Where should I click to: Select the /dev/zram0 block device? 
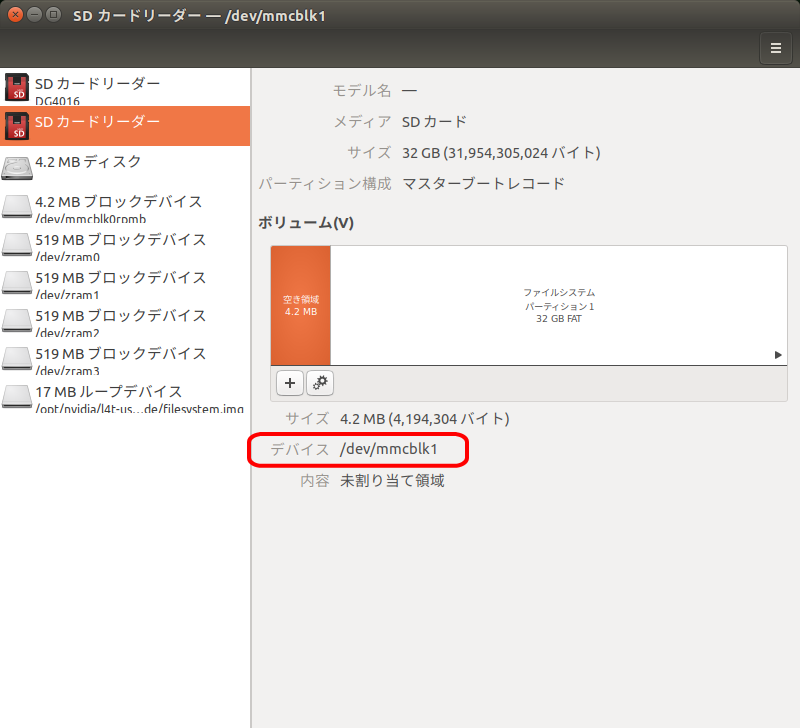(x=120, y=246)
